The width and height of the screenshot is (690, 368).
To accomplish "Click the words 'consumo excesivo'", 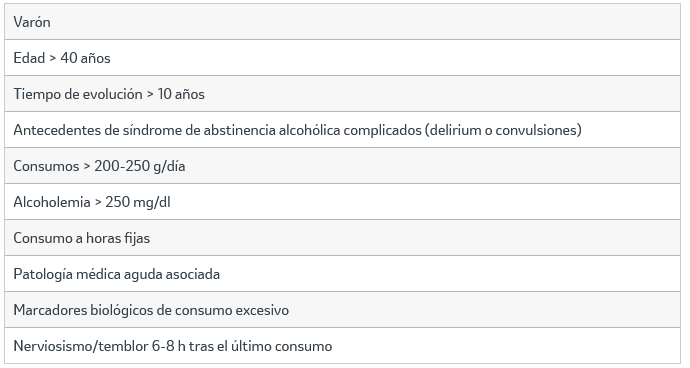I will click(x=232, y=310).
